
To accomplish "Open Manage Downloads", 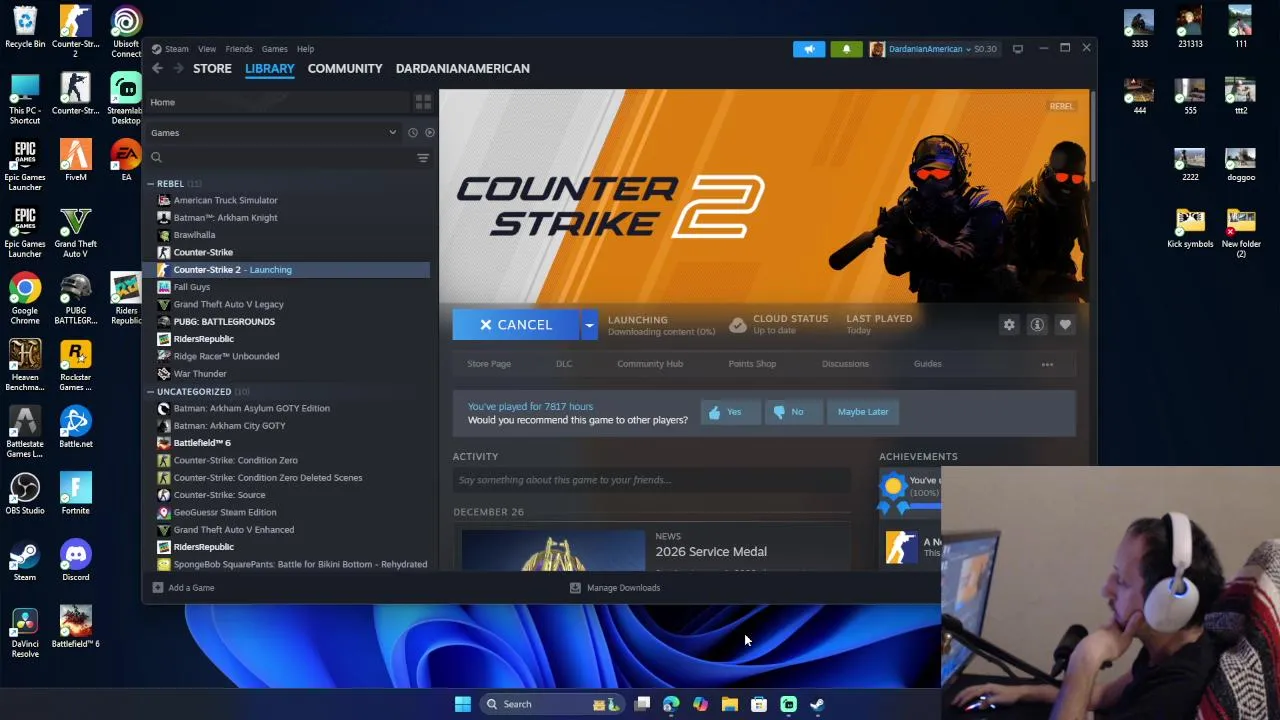I will point(615,588).
